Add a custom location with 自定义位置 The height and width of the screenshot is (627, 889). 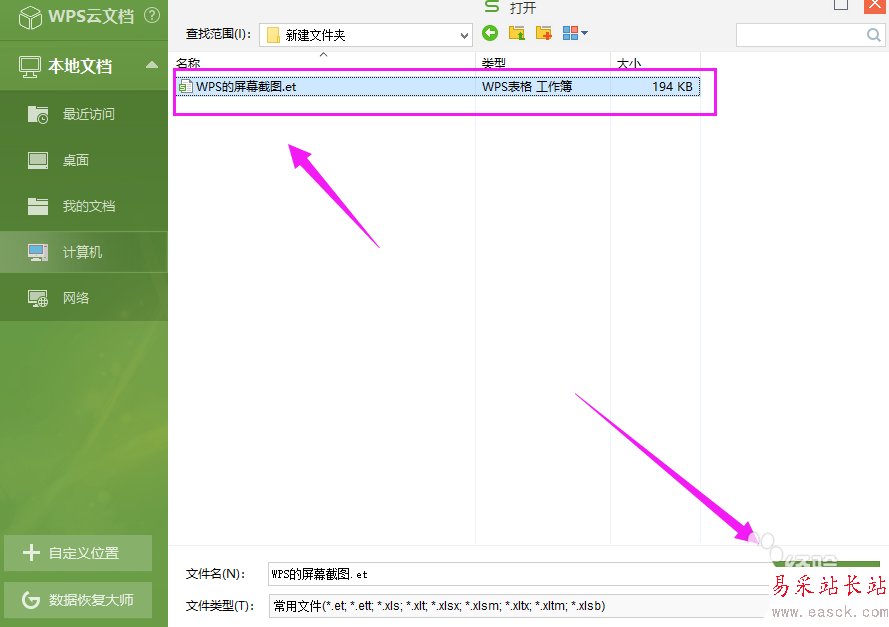(78, 553)
